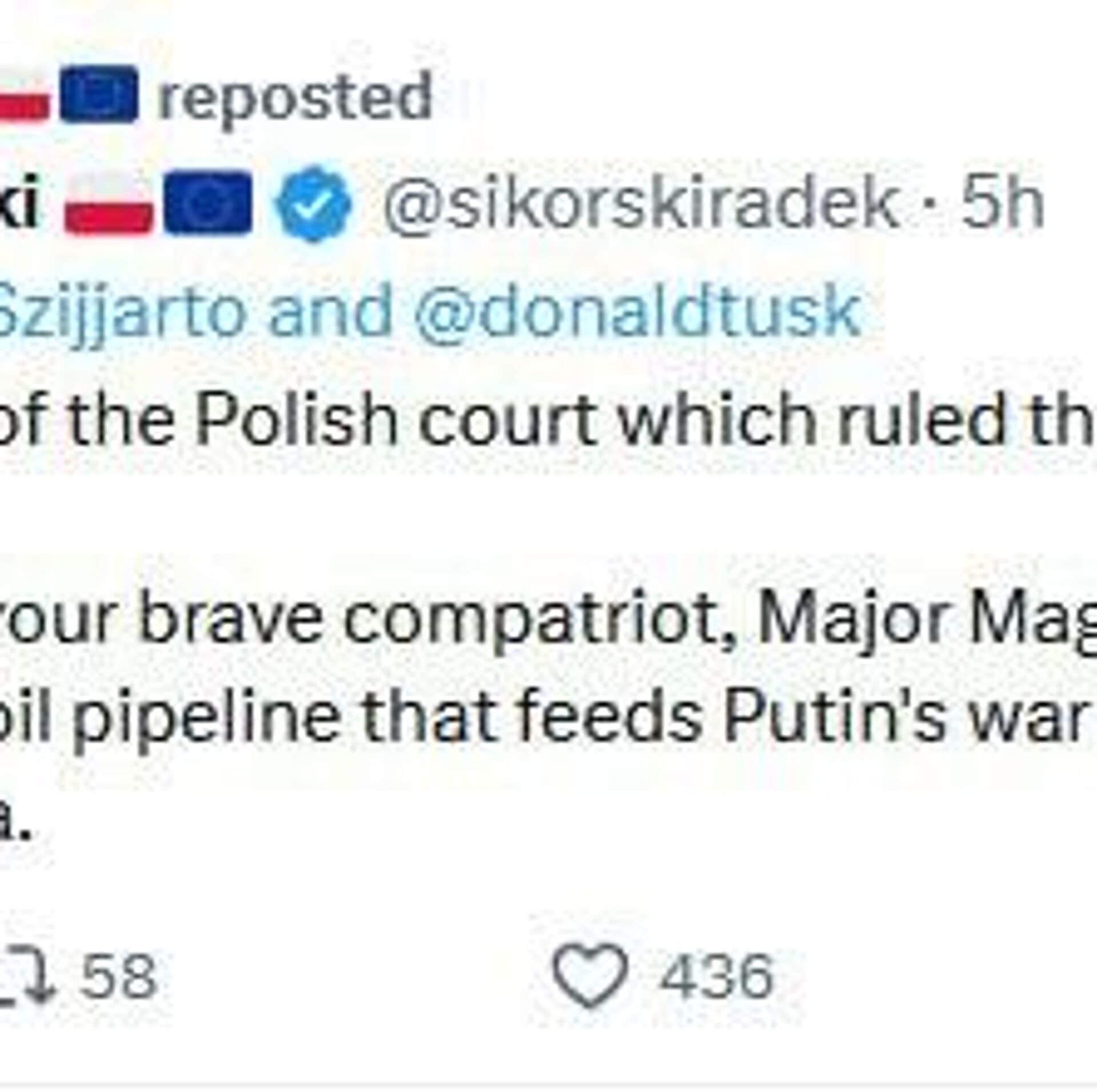Open the Szijjarto mention link
The width and height of the screenshot is (1097, 1092).
(120, 311)
